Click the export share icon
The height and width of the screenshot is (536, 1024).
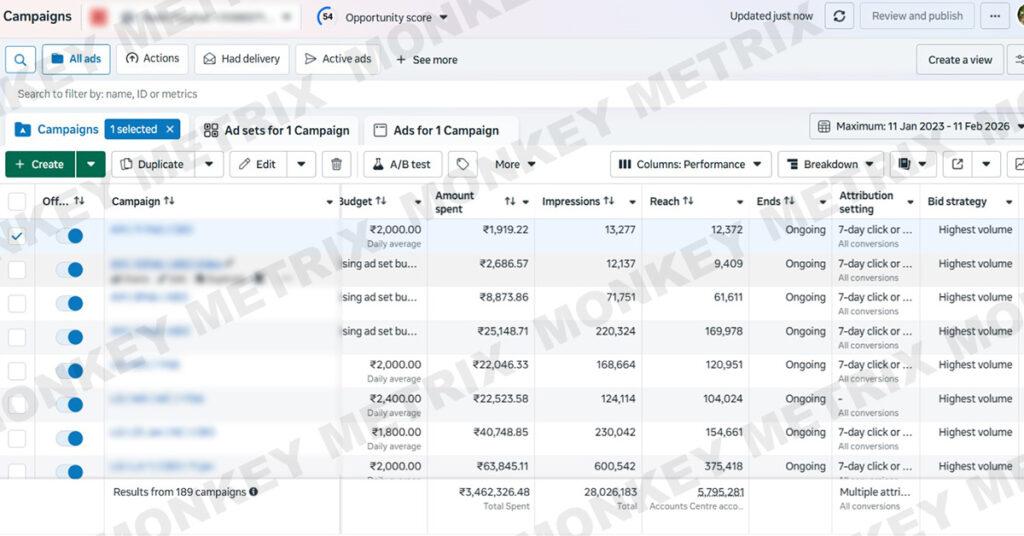pos(957,164)
